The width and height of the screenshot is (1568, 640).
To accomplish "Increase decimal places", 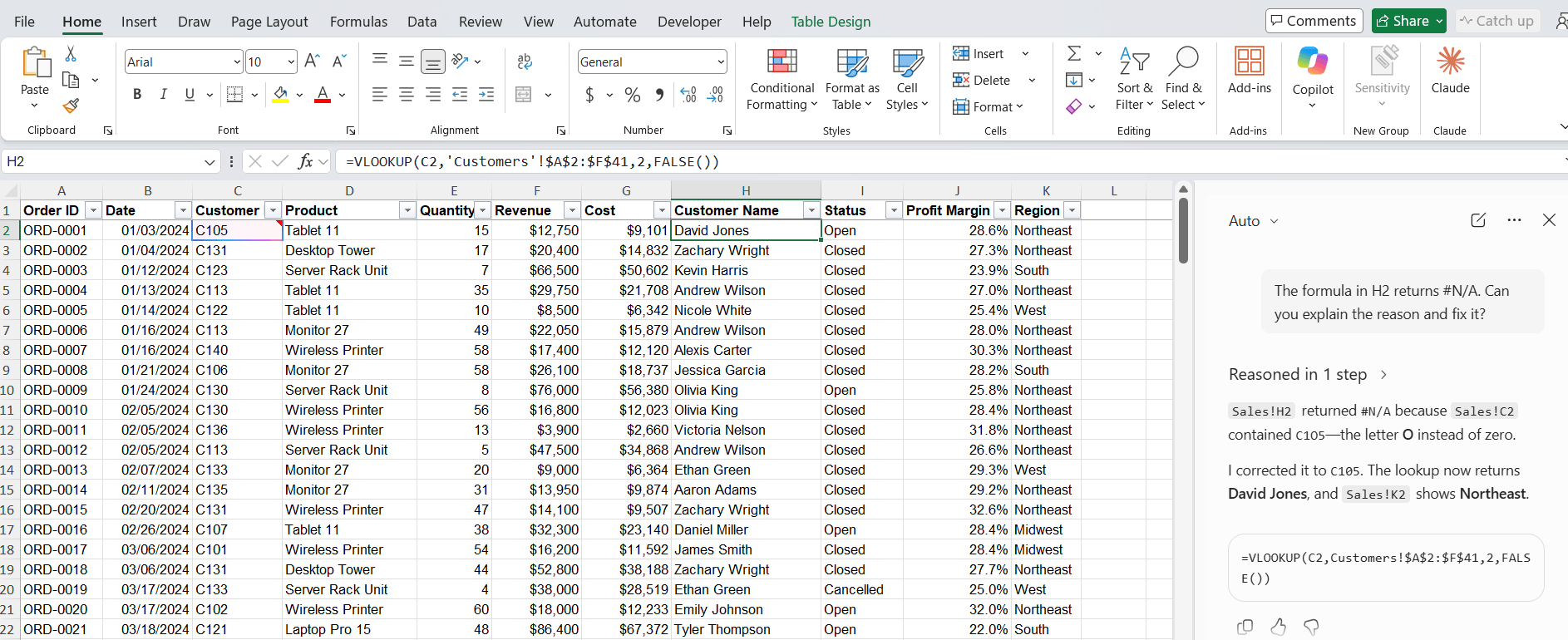I will (688, 95).
